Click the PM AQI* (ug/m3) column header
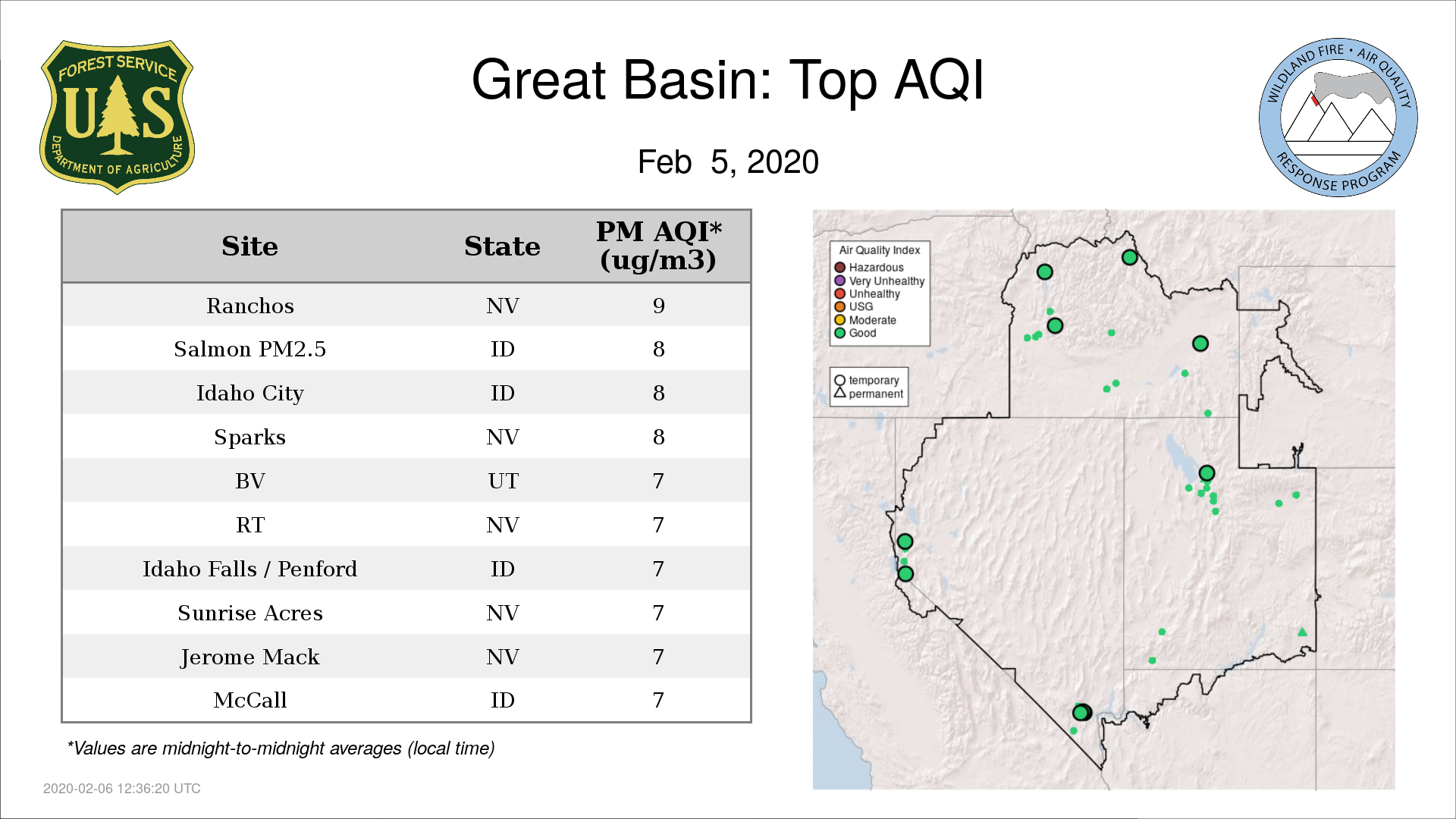Screen dimensions: 1456x819 (x=658, y=246)
